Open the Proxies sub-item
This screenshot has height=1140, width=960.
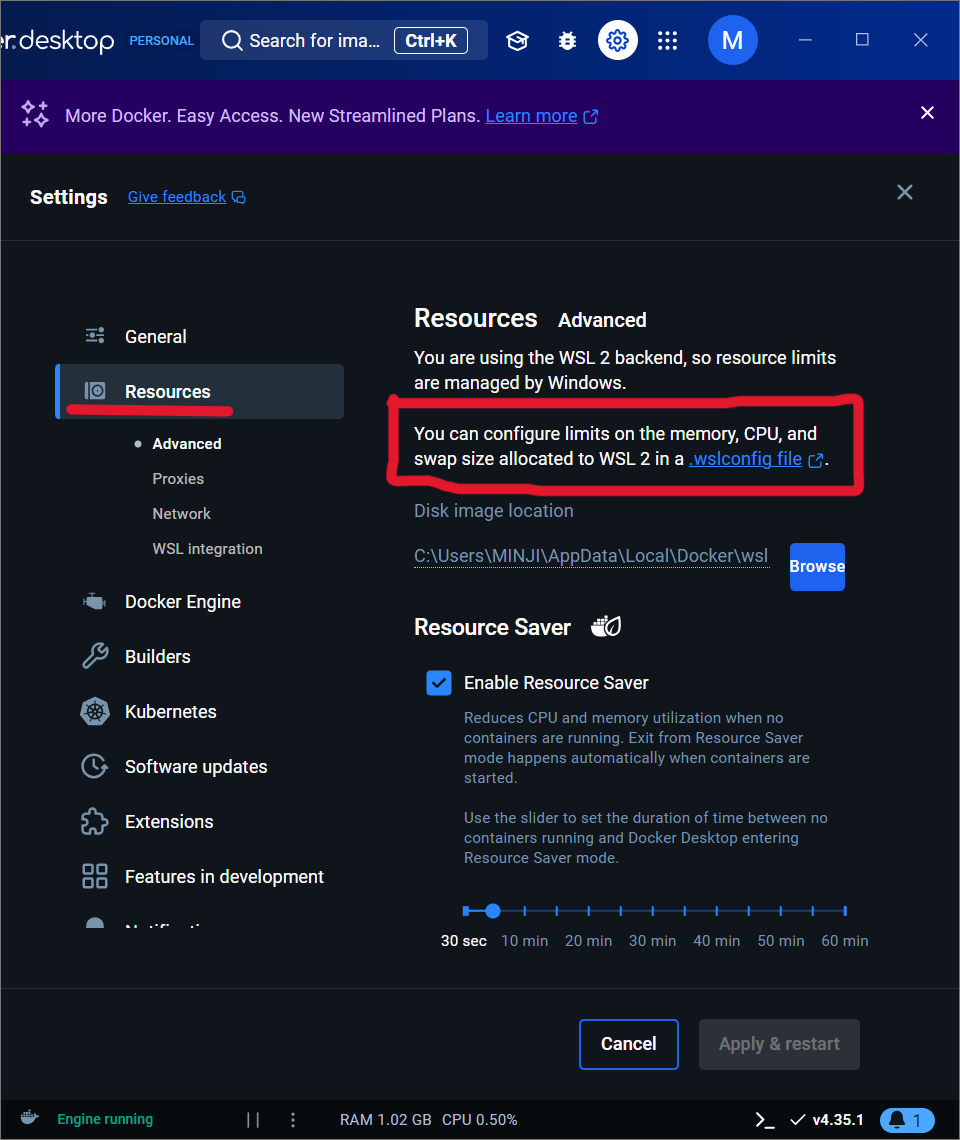178,478
